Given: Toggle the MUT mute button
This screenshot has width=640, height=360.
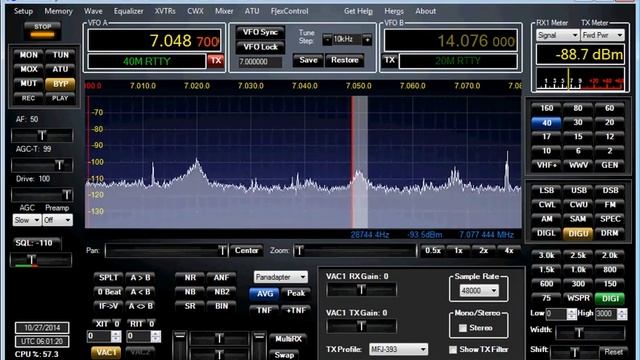Looking at the screenshot, I should coord(29,83).
